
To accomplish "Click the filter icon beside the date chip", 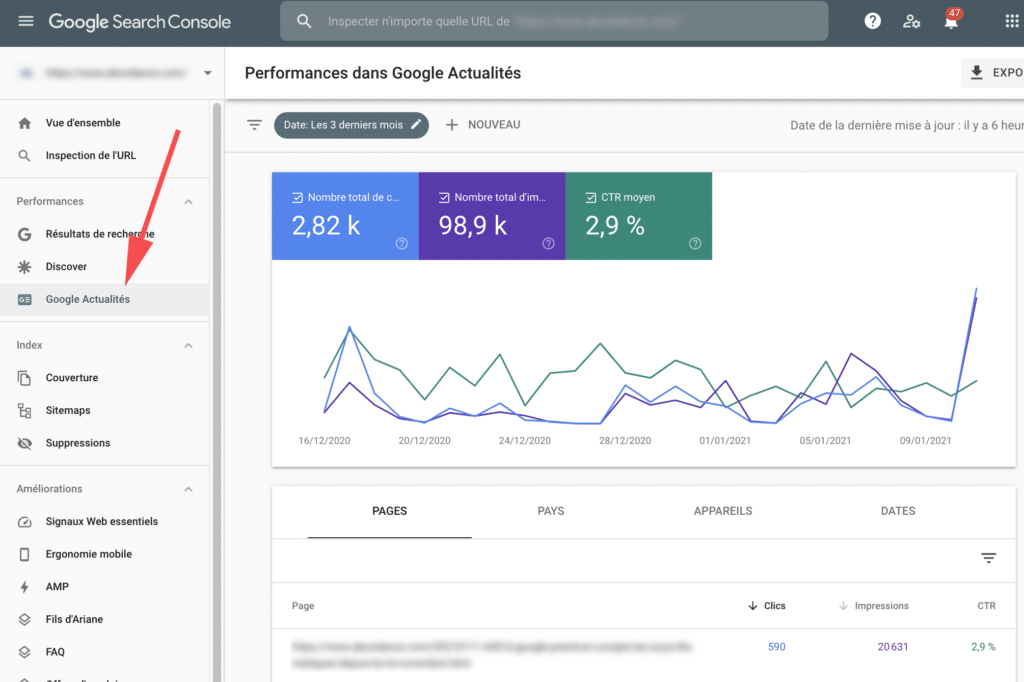I will pos(255,125).
